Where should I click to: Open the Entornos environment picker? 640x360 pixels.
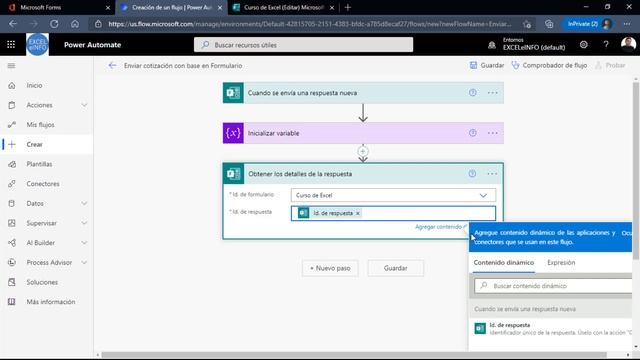[x=527, y=44]
